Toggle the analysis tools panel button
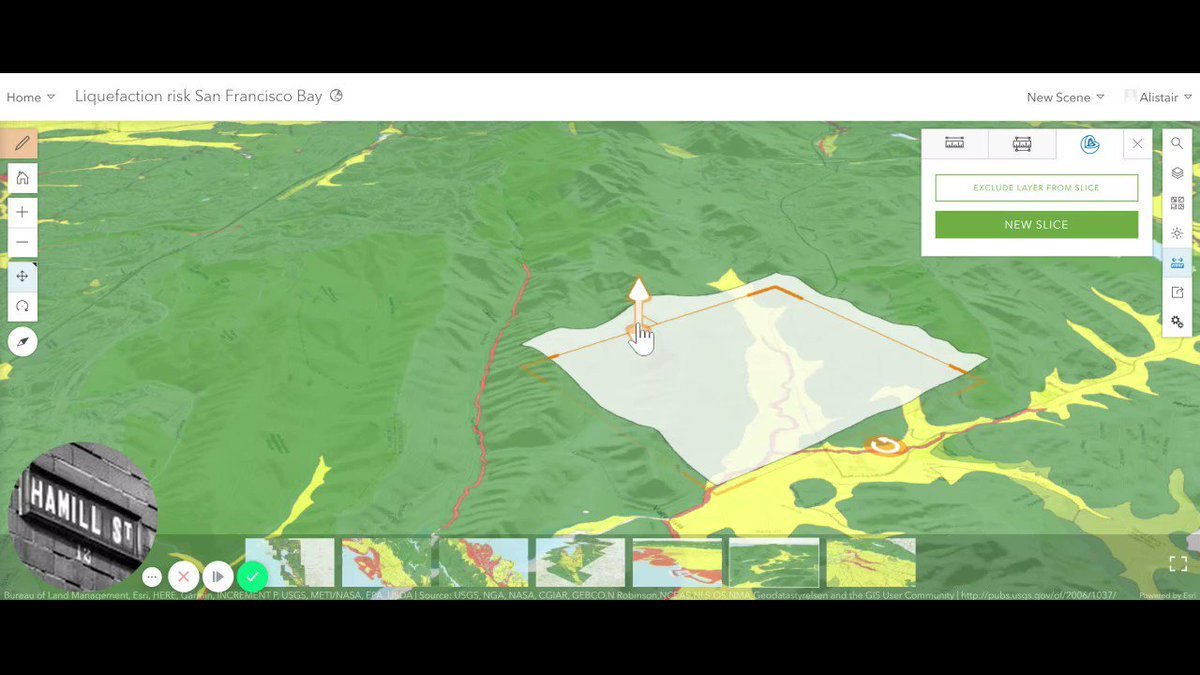Image resolution: width=1200 pixels, height=675 pixels. click(x=1177, y=263)
